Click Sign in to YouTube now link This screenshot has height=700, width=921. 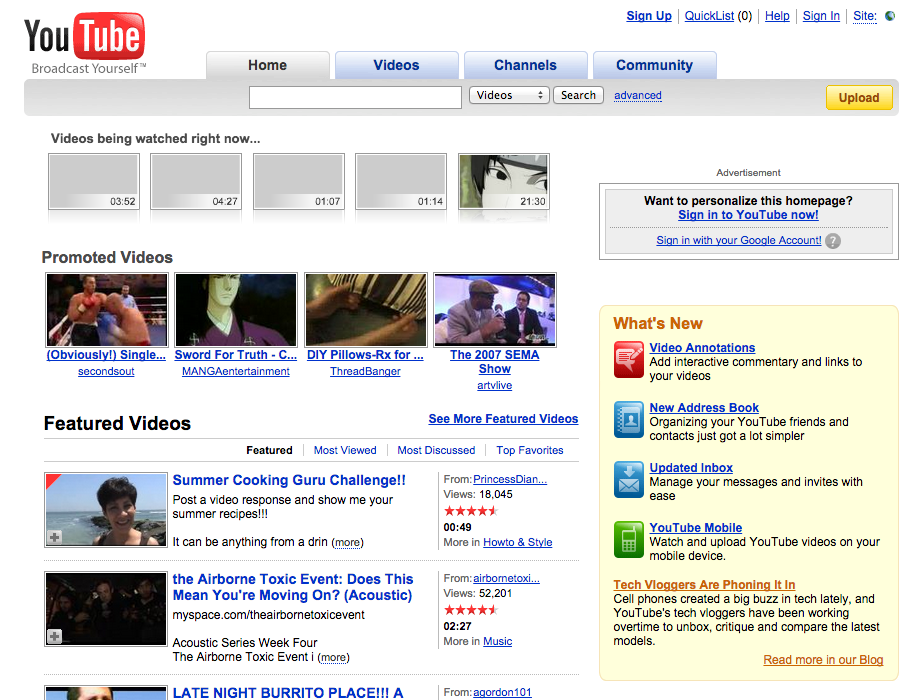(x=748, y=215)
